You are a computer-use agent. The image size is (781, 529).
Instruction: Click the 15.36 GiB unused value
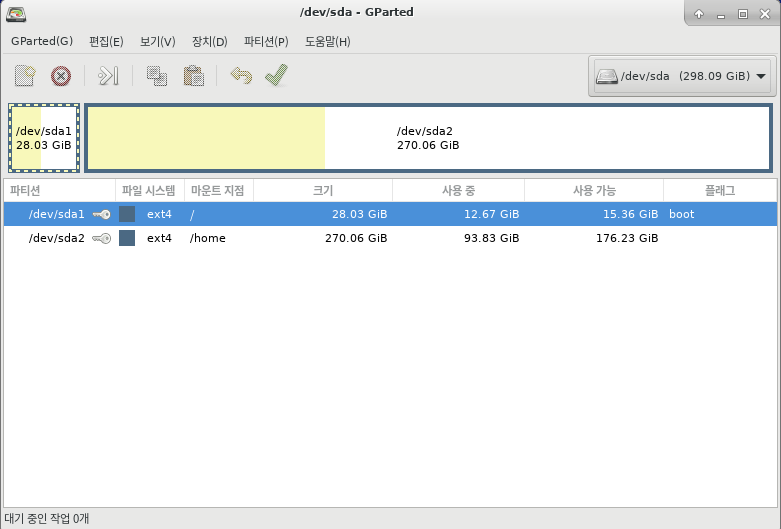coord(631,214)
